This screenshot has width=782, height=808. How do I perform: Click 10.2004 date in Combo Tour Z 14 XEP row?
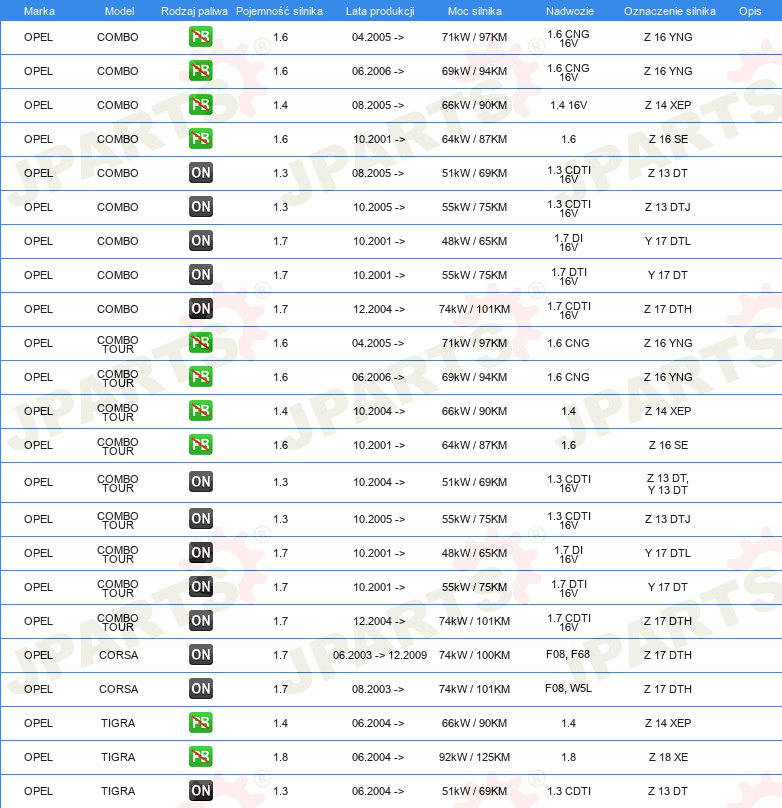click(x=379, y=411)
